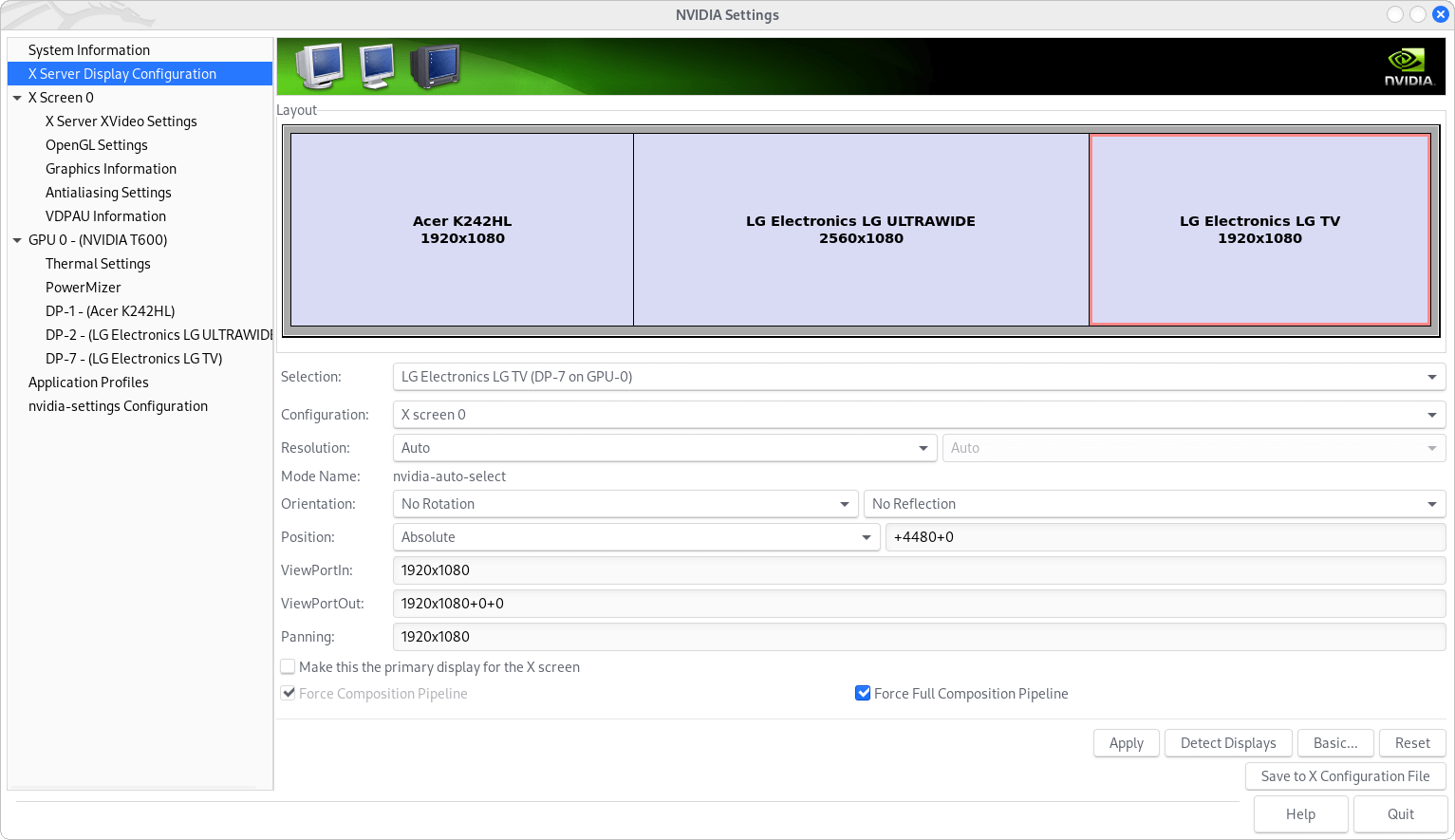Select LG TV display in layout
This screenshot has height=840, width=1455.
pyautogui.click(x=1259, y=230)
